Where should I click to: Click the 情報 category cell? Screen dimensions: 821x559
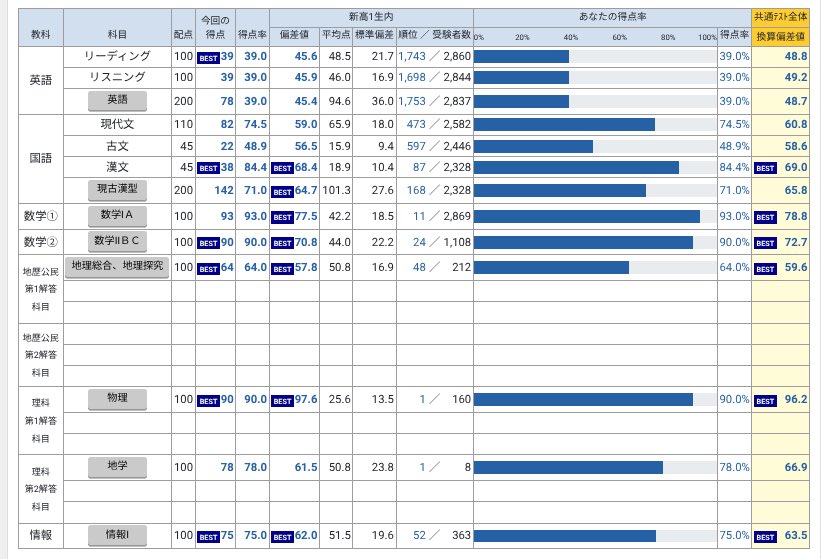coord(41,535)
